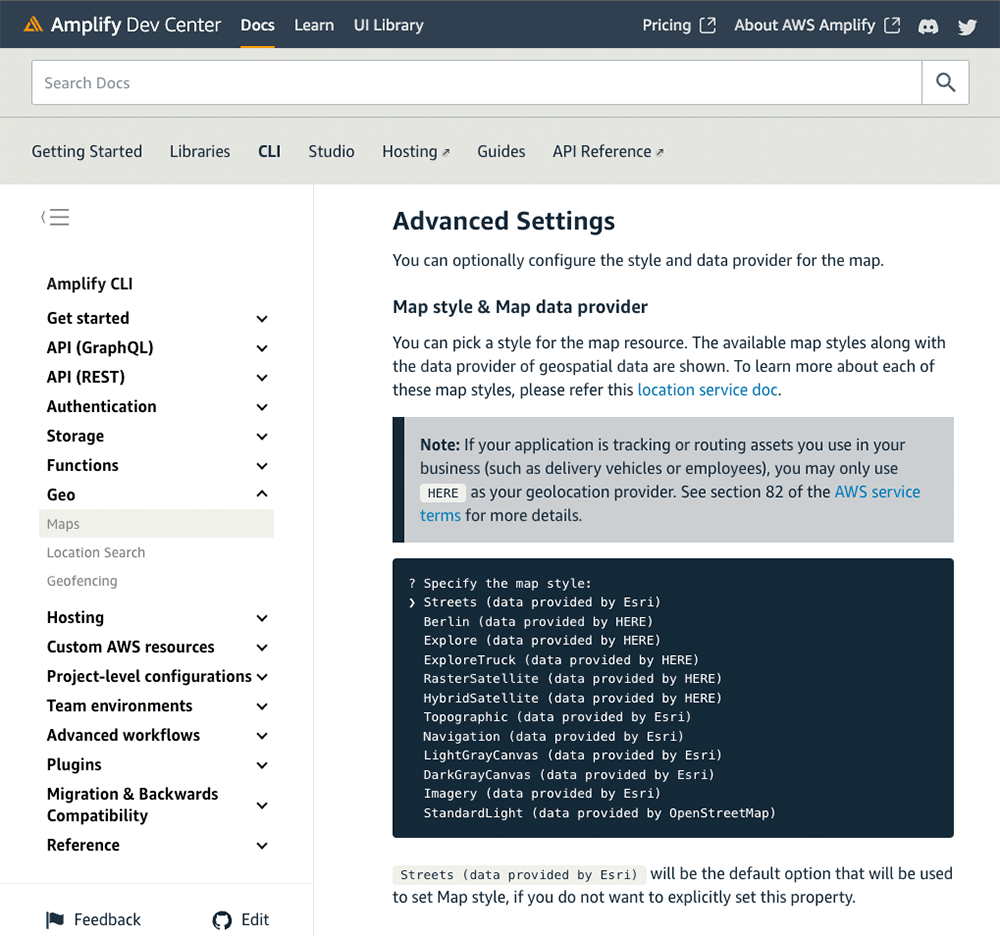Viewport: 1000px width, 936px height.
Task: Click the 'Berlin (data provided by HERE)' line
Action: 538,622
